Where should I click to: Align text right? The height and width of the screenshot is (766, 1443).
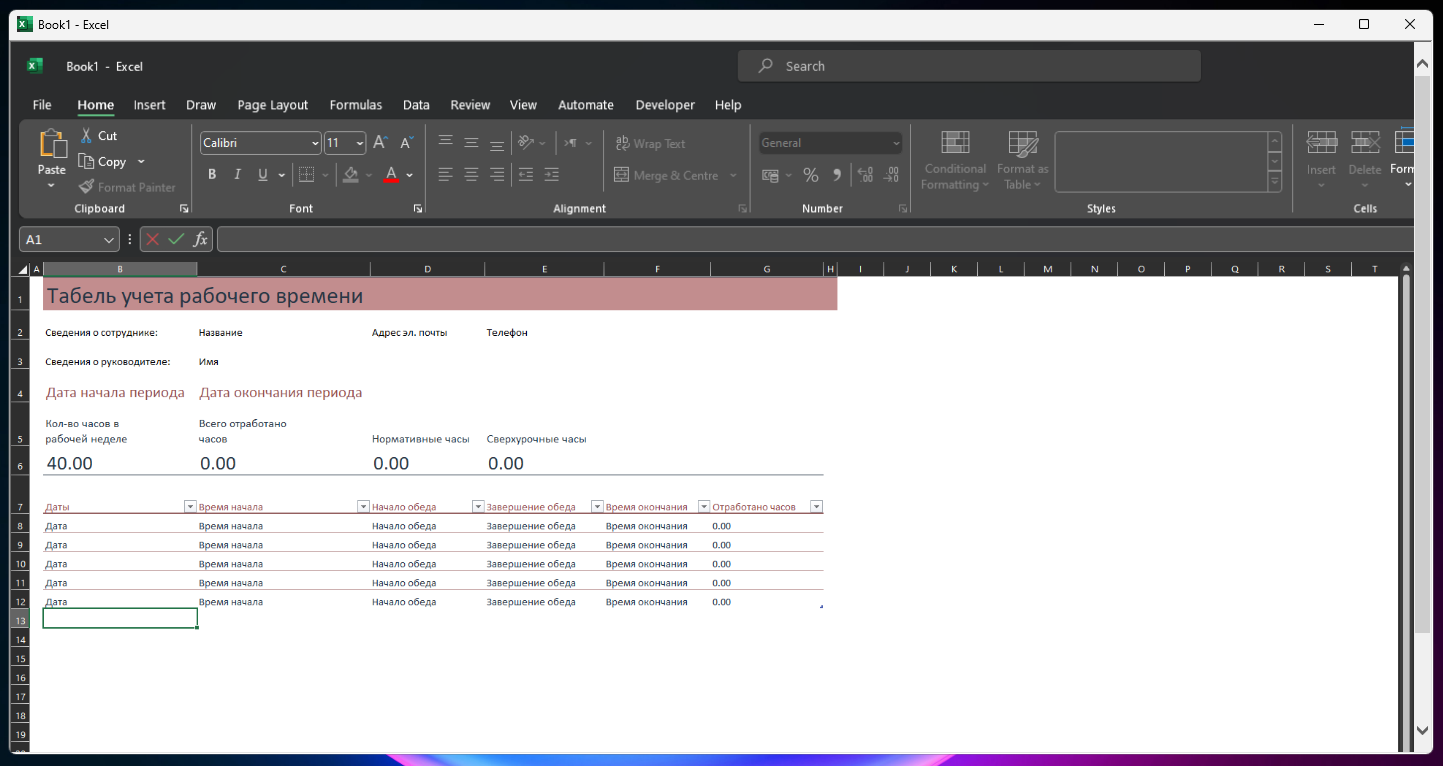(x=497, y=175)
